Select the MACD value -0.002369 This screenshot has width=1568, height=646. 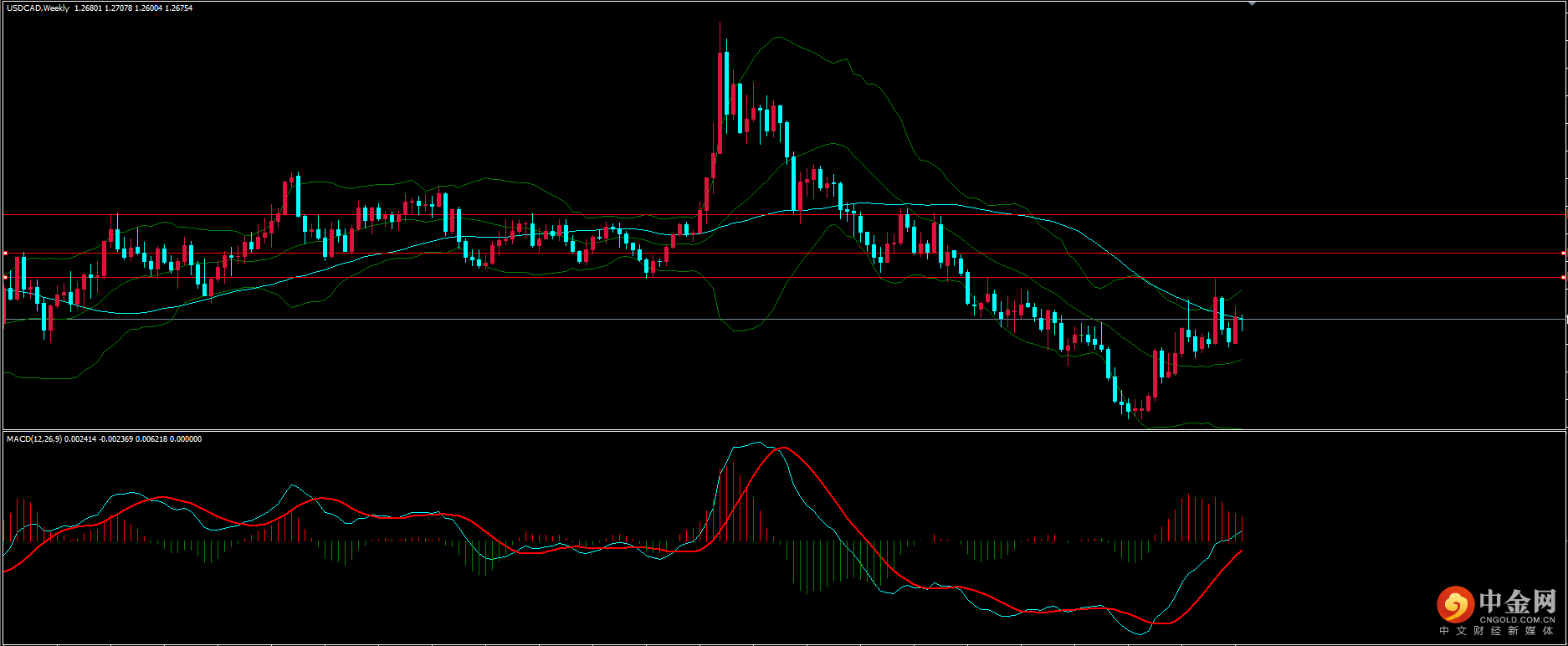click(115, 439)
